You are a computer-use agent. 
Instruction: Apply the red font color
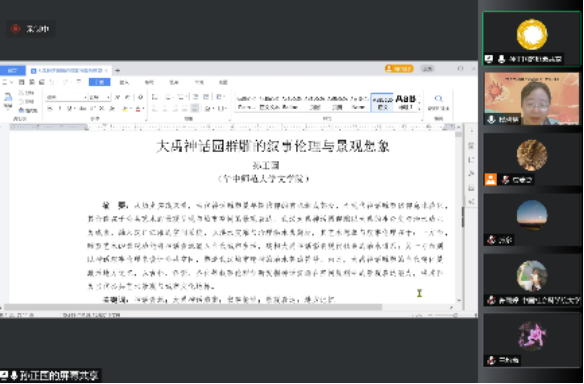tap(139, 109)
